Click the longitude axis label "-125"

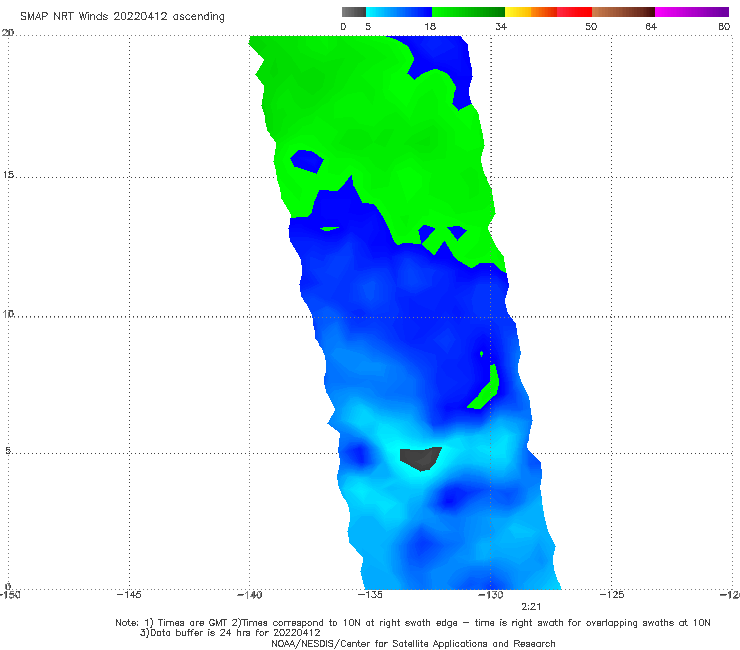tap(612, 595)
